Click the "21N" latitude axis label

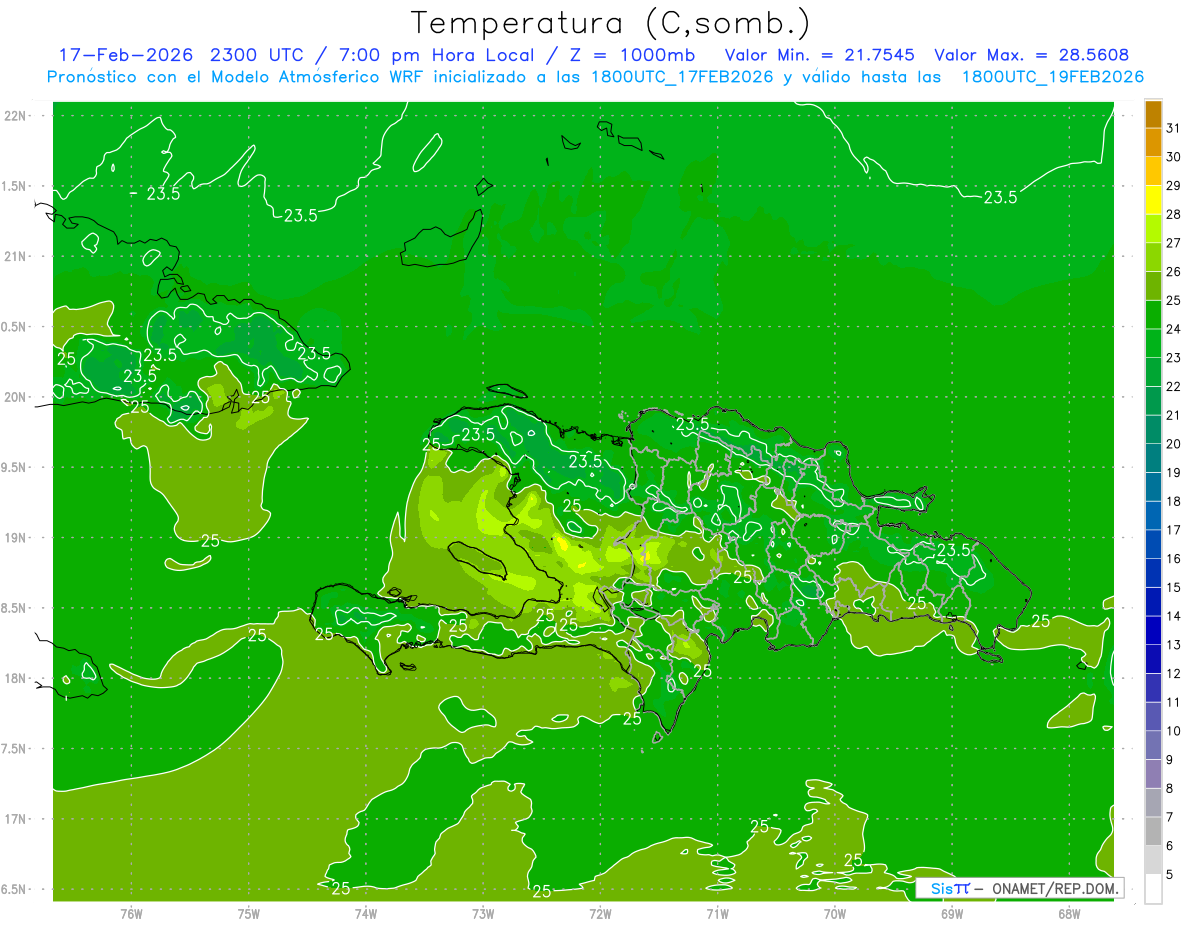pos(16,257)
